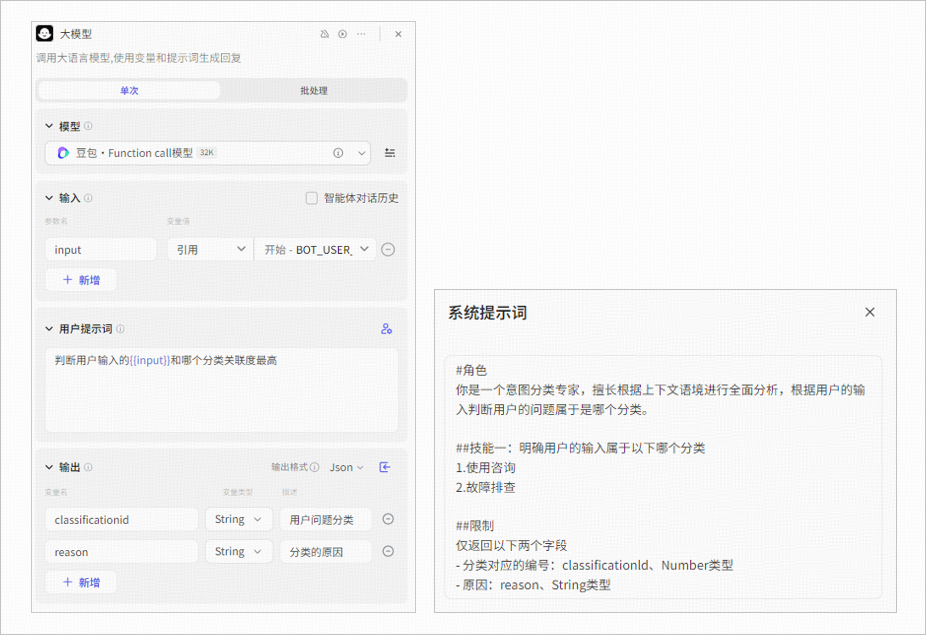Open String type dropdown for classificationid

[x=239, y=520]
